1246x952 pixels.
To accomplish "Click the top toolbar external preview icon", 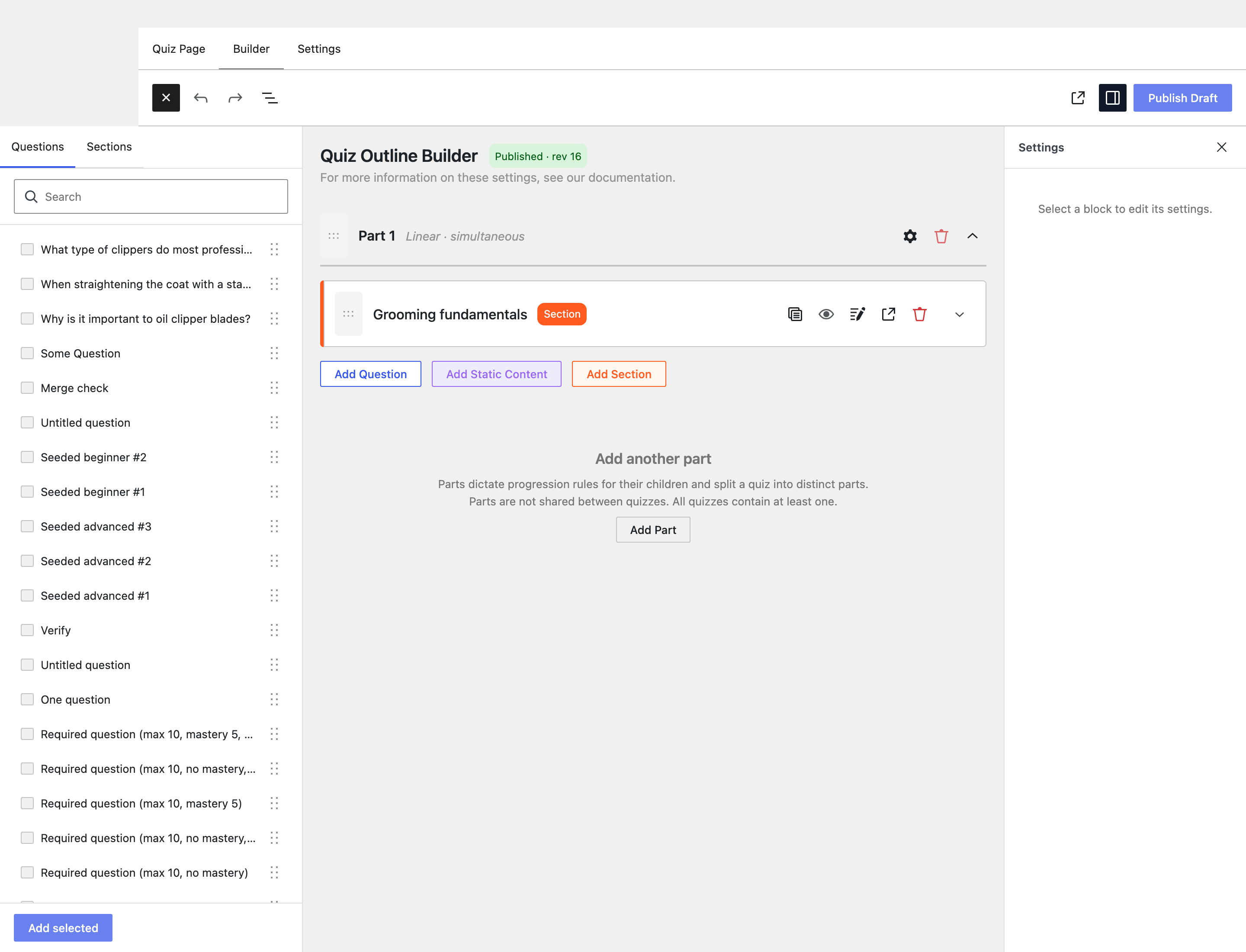I will point(1078,97).
